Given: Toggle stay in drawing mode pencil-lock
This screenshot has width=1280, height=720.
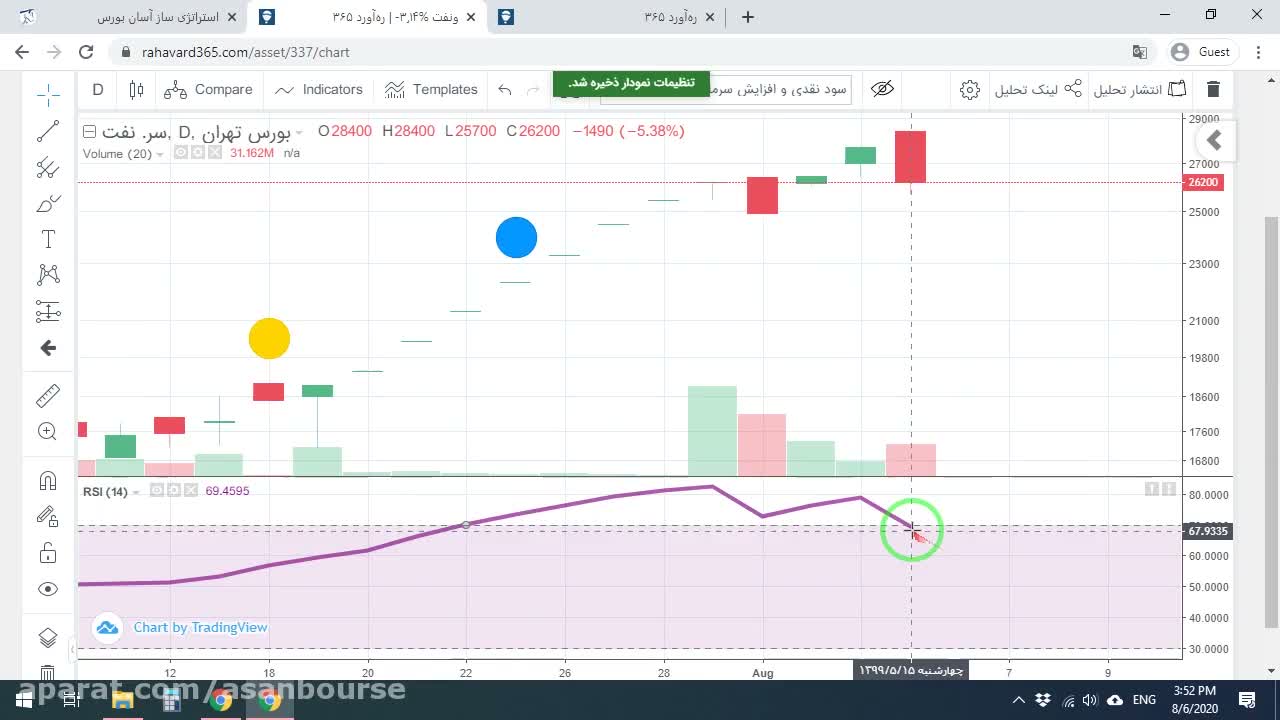Looking at the screenshot, I should click(x=48, y=517).
